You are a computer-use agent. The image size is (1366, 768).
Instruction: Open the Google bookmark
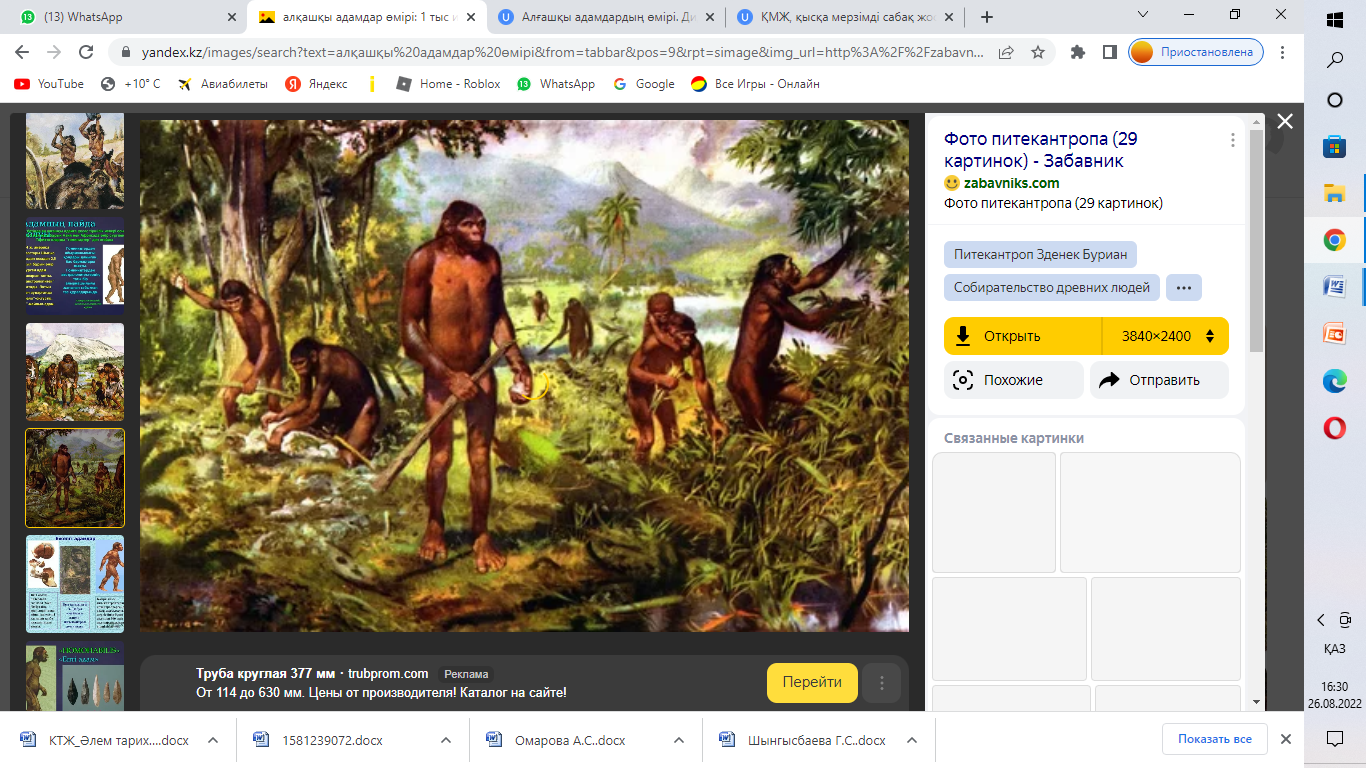(644, 84)
